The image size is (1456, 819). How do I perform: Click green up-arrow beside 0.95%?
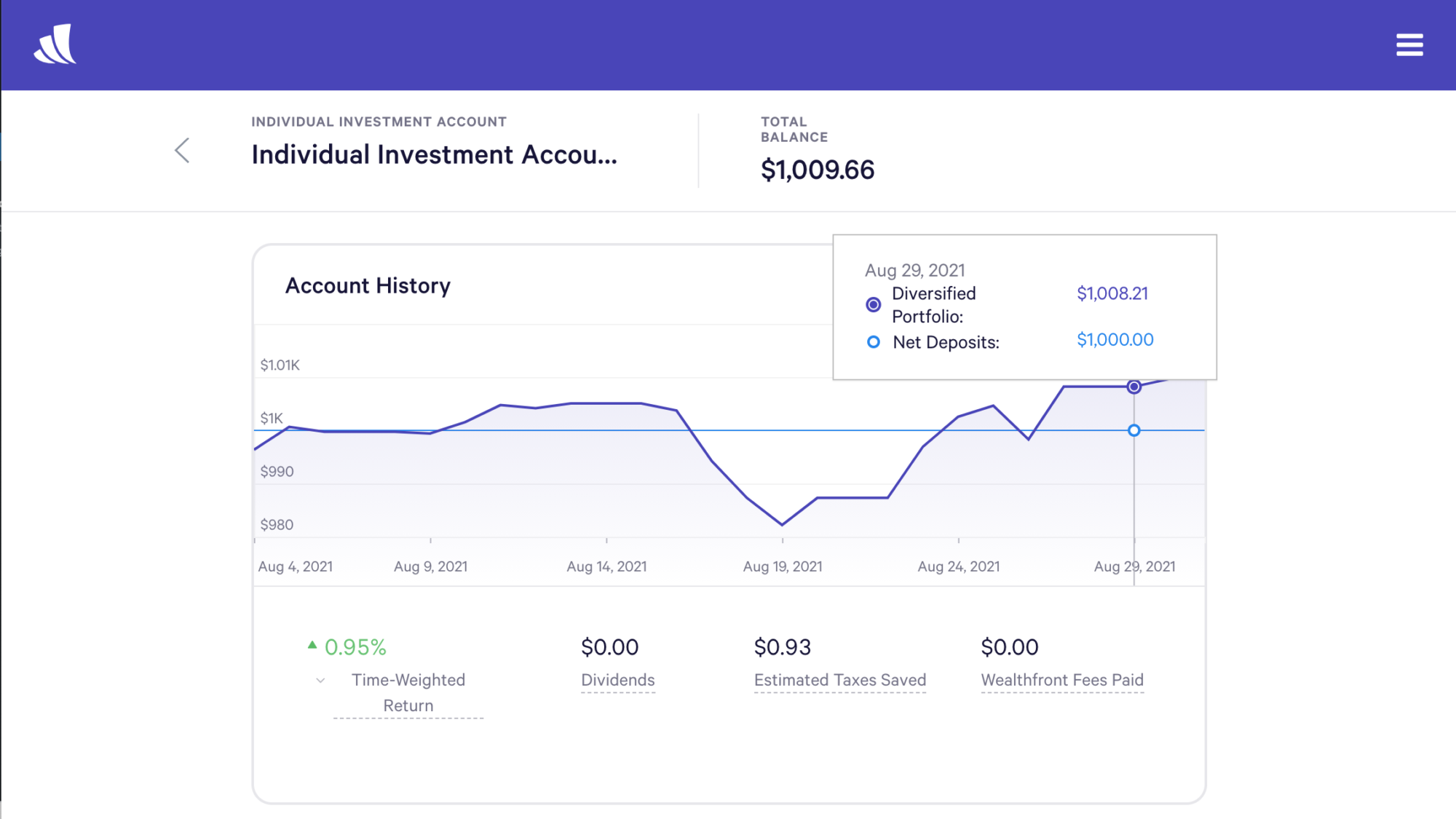coord(312,645)
